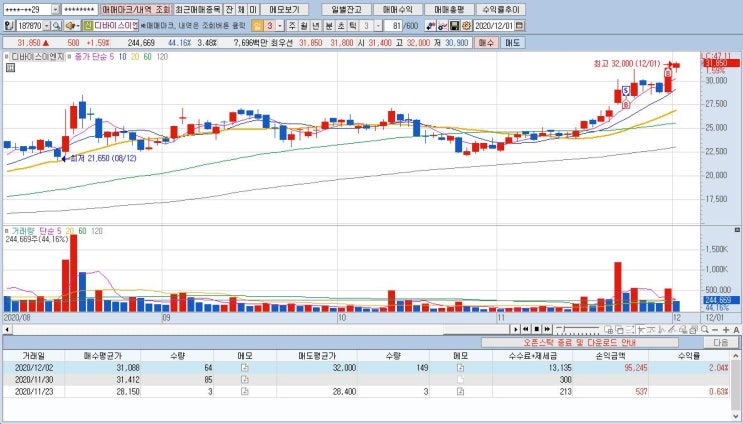Click the red-blue chart tools icon
This screenshot has width=743, height=424.
coord(431,26)
